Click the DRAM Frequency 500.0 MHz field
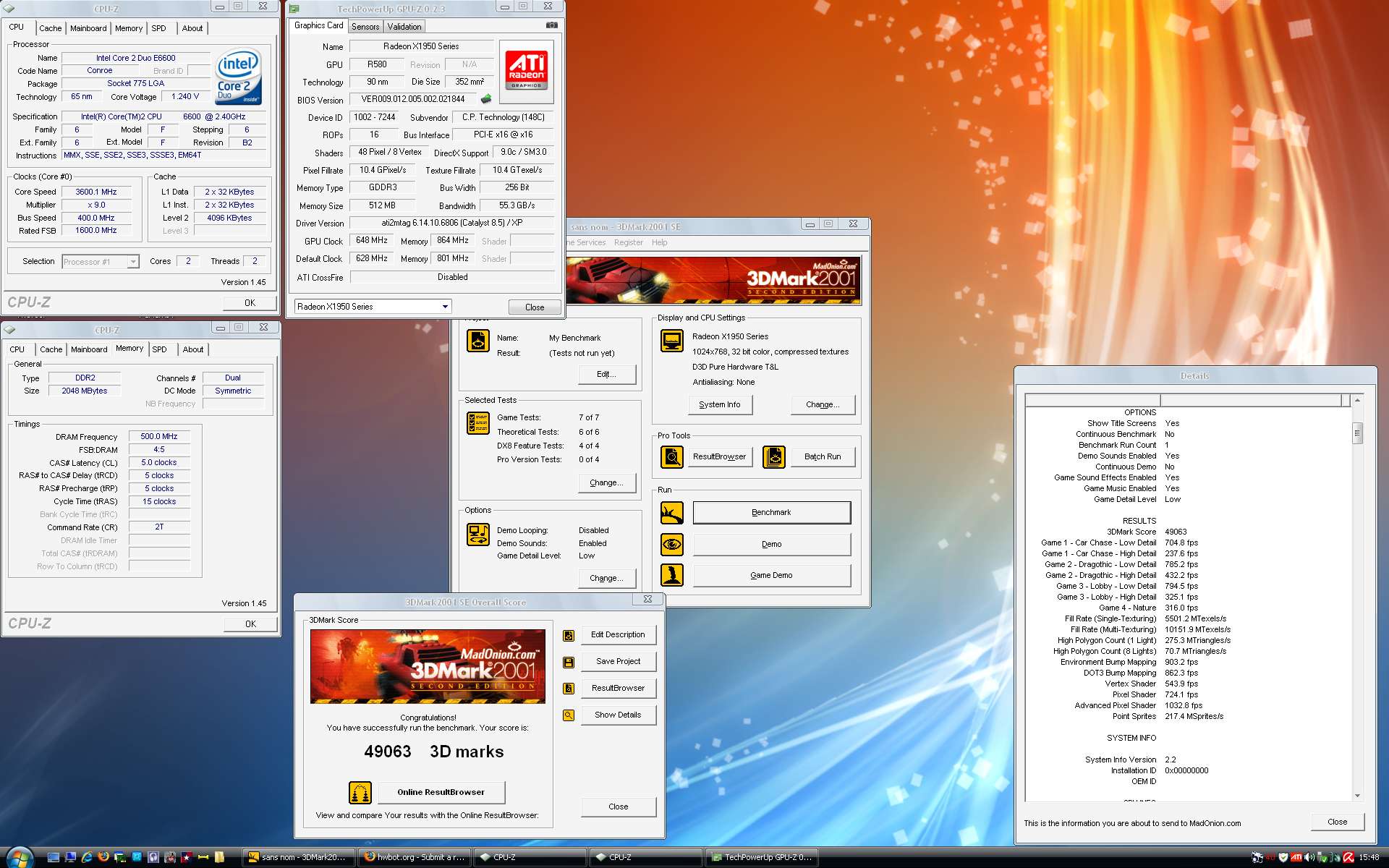 [x=159, y=437]
